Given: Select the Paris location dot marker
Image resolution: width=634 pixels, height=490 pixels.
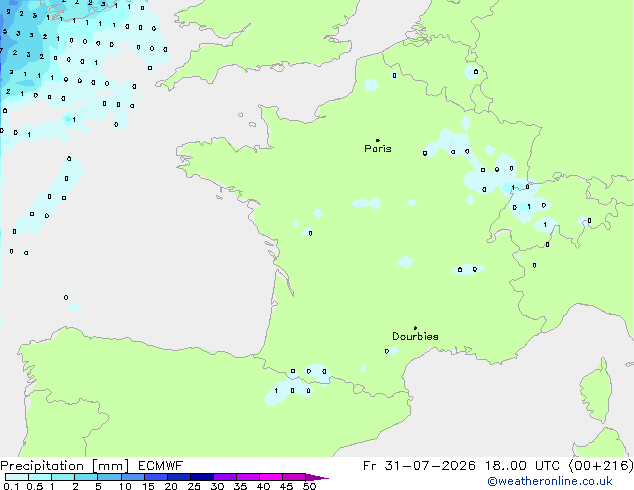Looking at the screenshot, I should 378,140.
